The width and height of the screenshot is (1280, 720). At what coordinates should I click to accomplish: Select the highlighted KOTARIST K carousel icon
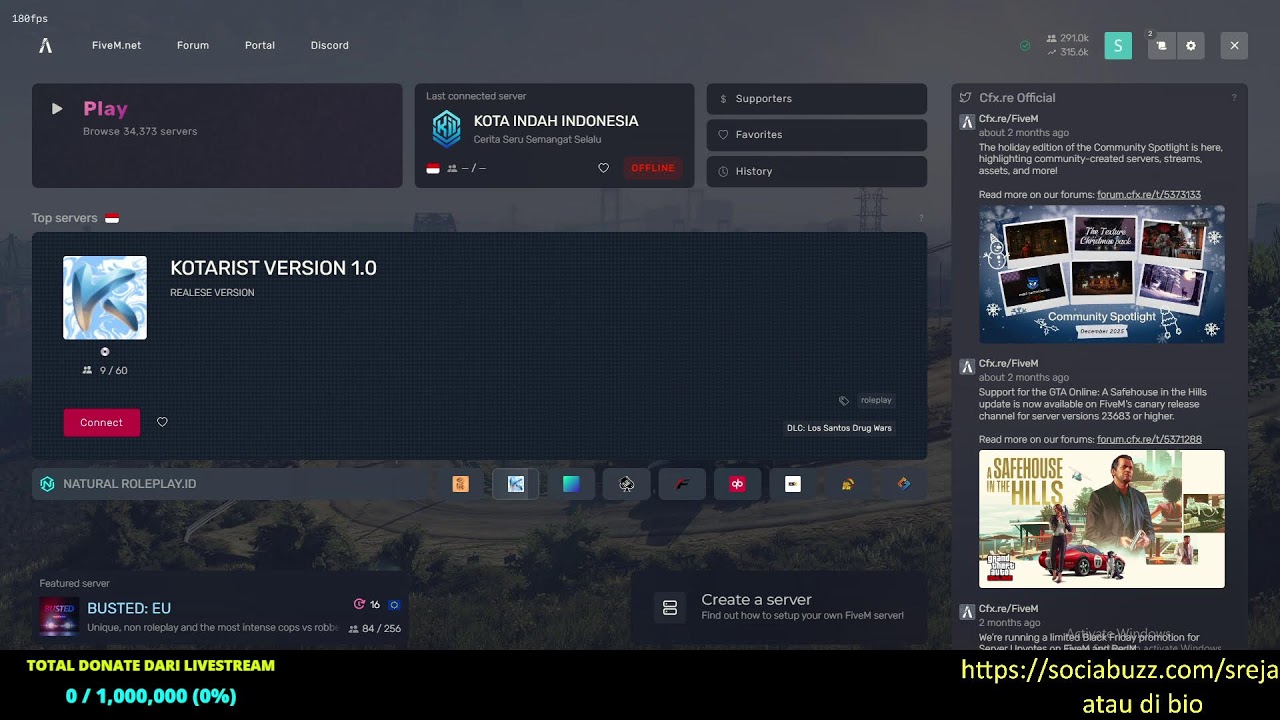(516, 484)
